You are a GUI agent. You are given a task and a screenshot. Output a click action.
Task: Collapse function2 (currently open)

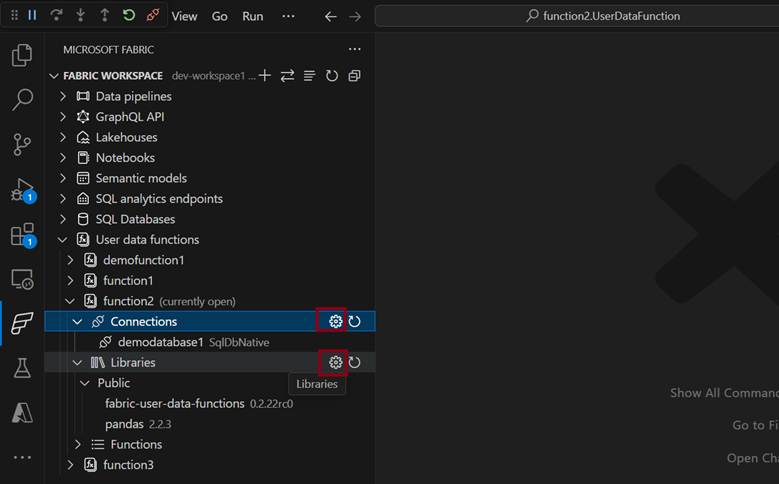click(x=70, y=301)
